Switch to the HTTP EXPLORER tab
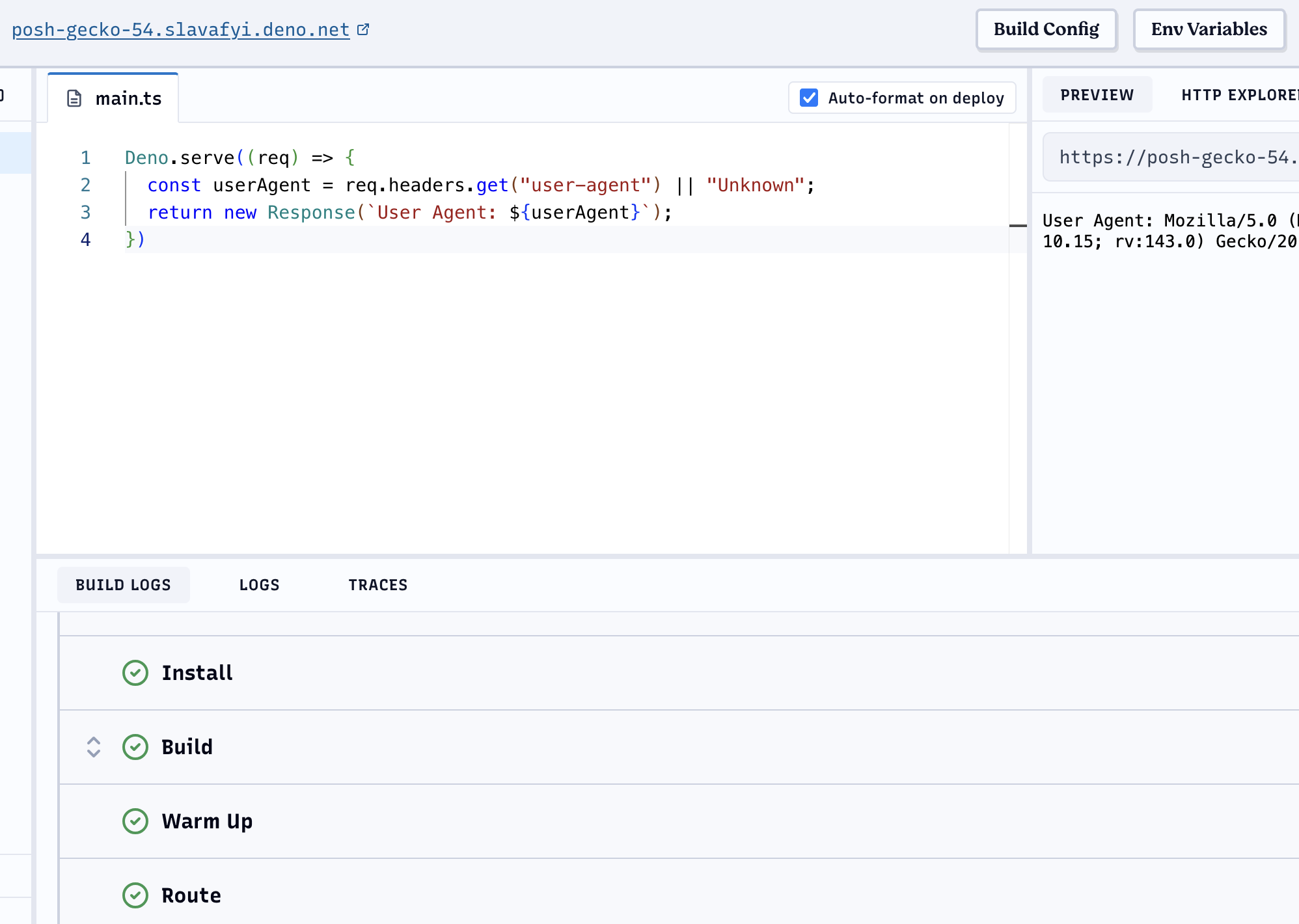The height and width of the screenshot is (924, 1299). [1239, 95]
